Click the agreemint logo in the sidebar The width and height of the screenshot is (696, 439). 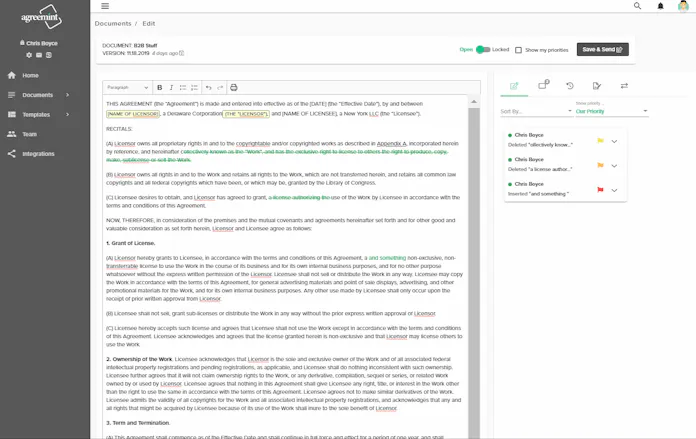pyautogui.click(x=41, y=17)
